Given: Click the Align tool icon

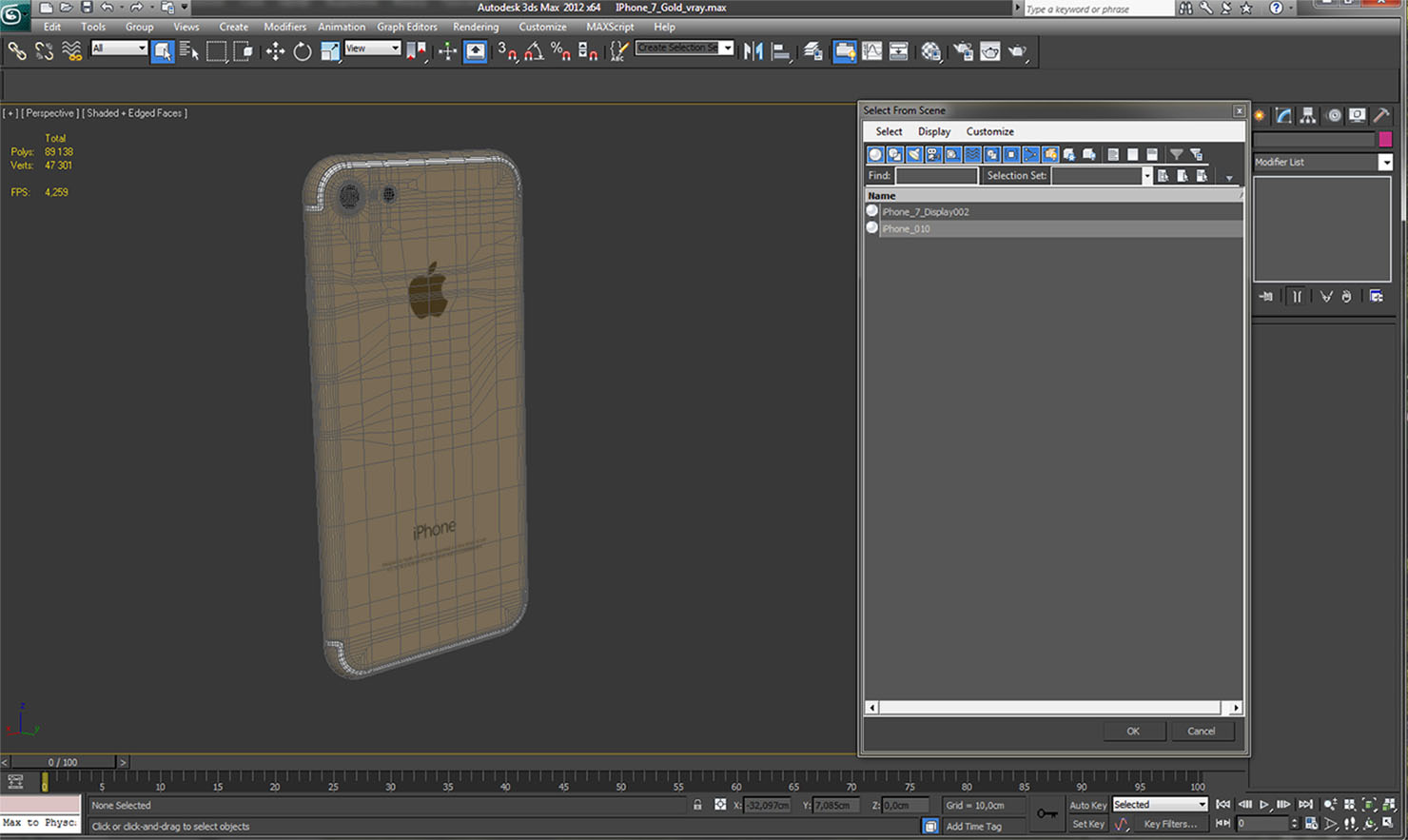Looking at the screenshot, I should pos(780,51).
